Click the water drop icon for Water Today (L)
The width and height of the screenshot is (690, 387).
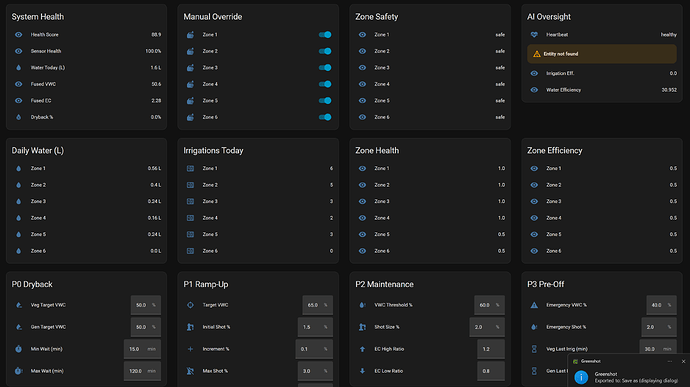click(18, 68)
